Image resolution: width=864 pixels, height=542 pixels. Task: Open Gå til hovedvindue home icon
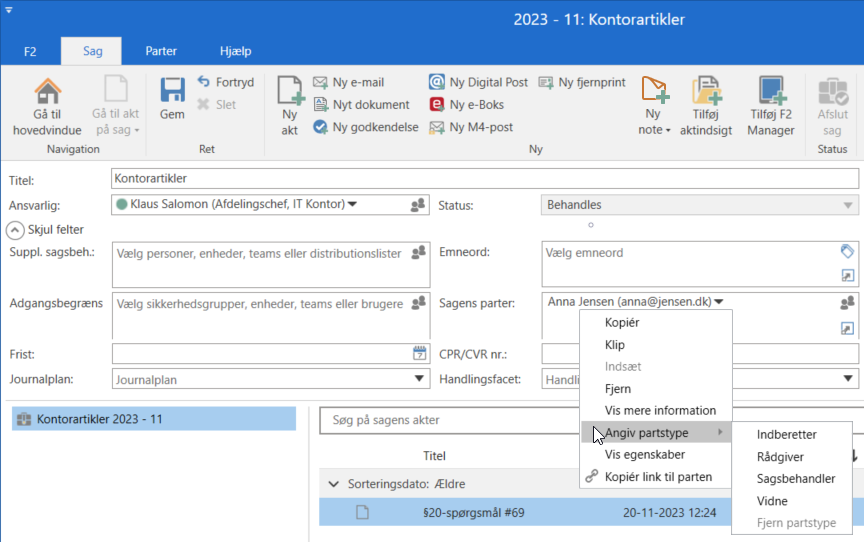coord(47,92)
